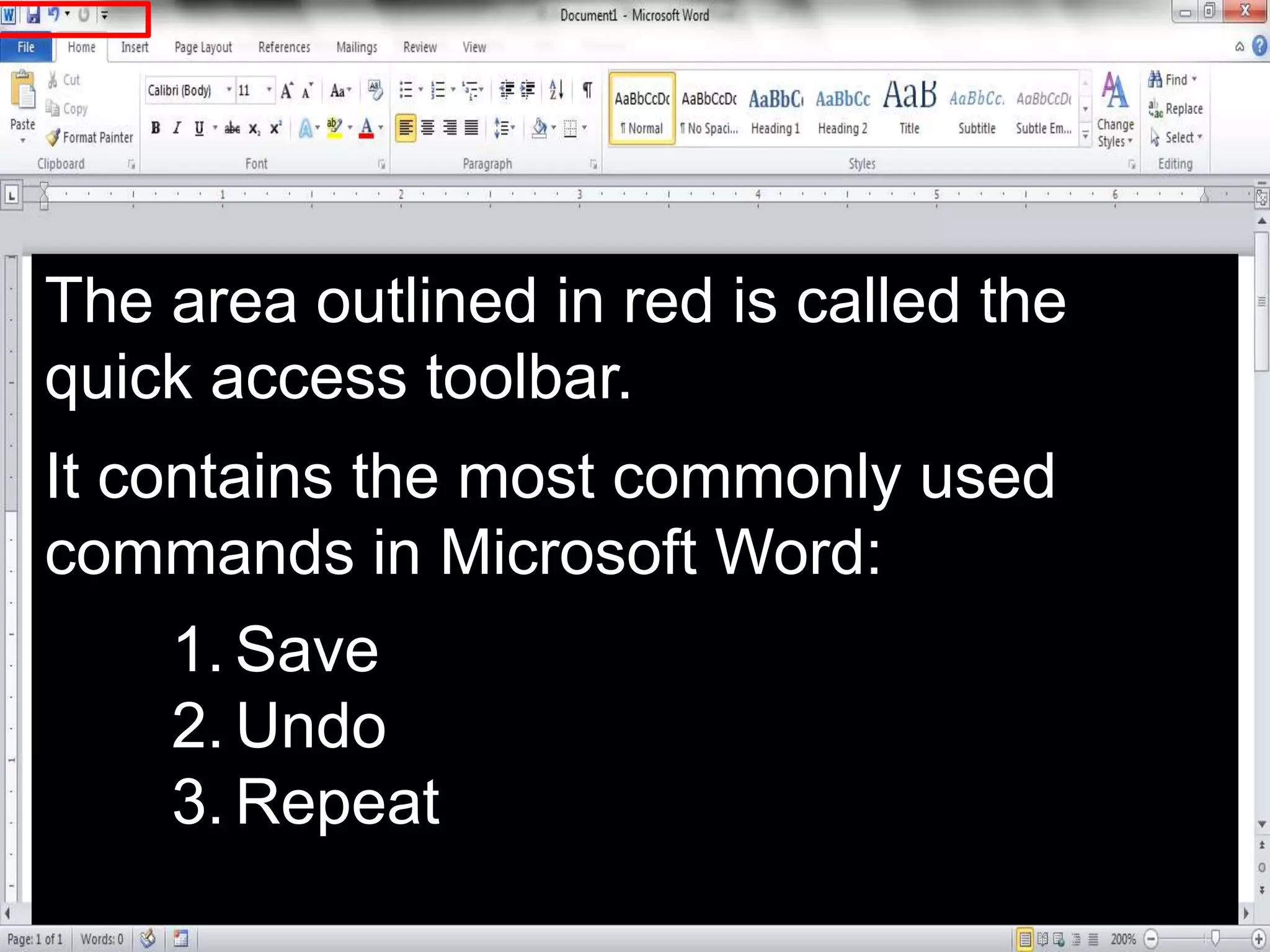Toggle Show/Hide paragraph marks
The width and height of the screenshot is (1270, 952).
tap(587, 90)
